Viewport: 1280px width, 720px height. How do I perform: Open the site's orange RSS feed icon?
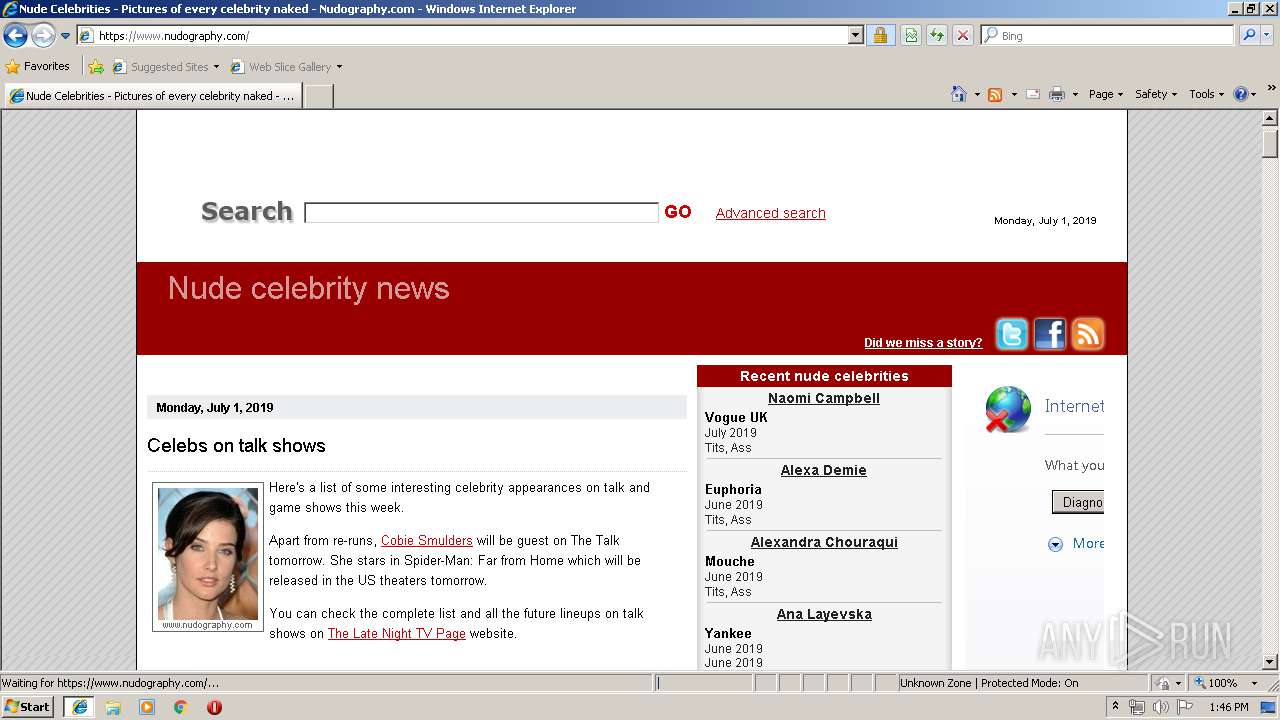1087,333
